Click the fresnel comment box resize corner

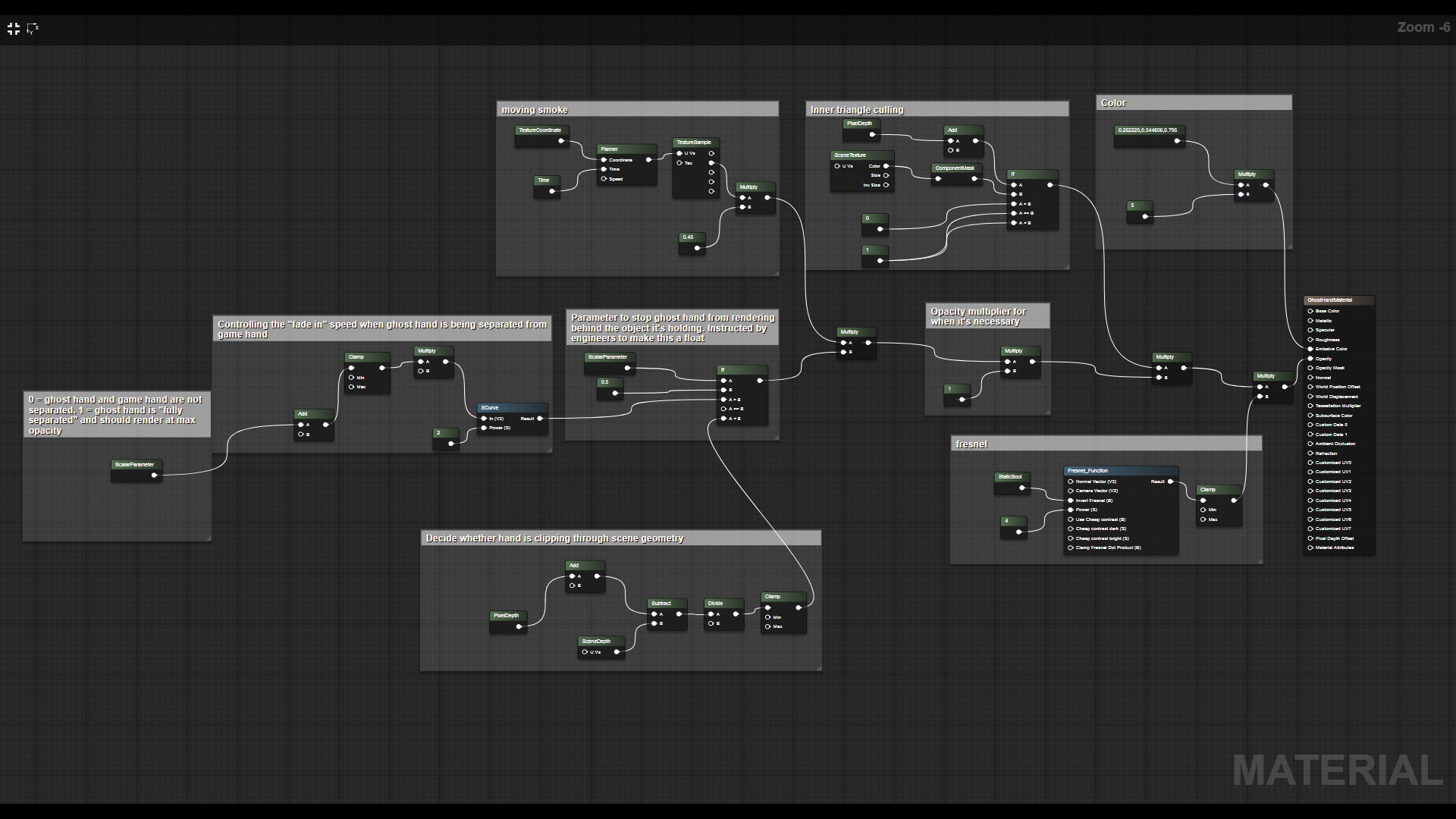(x=1260, y=561)
